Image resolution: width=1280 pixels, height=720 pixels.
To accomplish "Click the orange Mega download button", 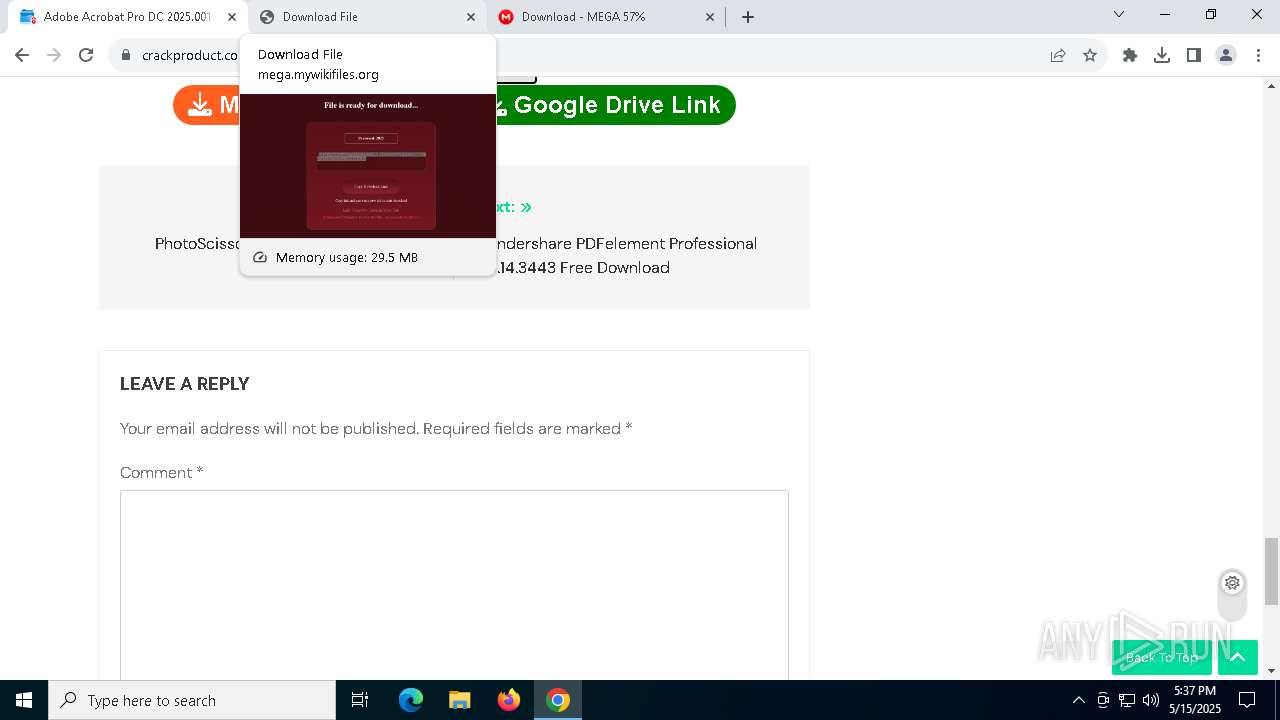I will 207,105.
